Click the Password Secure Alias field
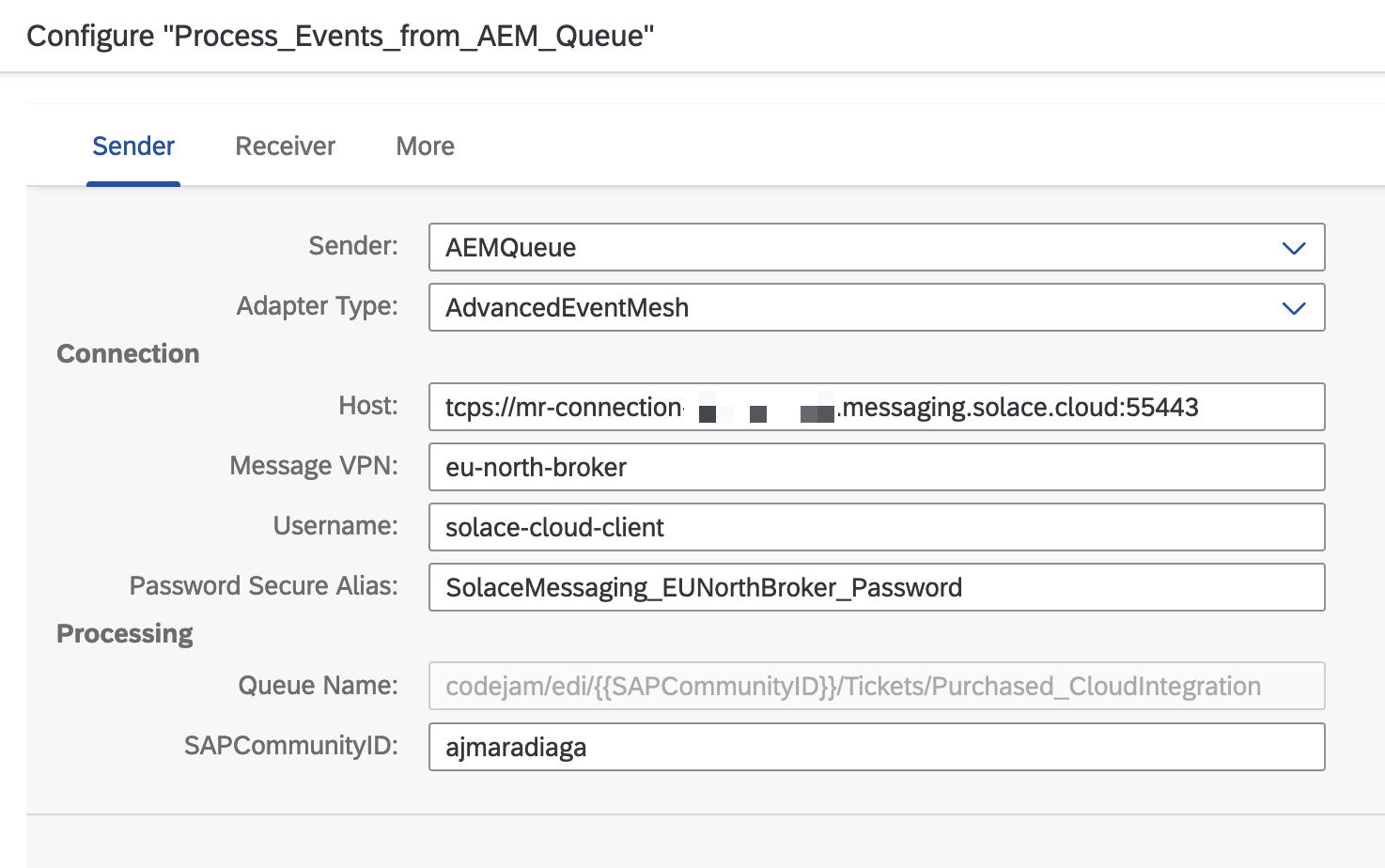1385x868 pixels. (877, 587)
